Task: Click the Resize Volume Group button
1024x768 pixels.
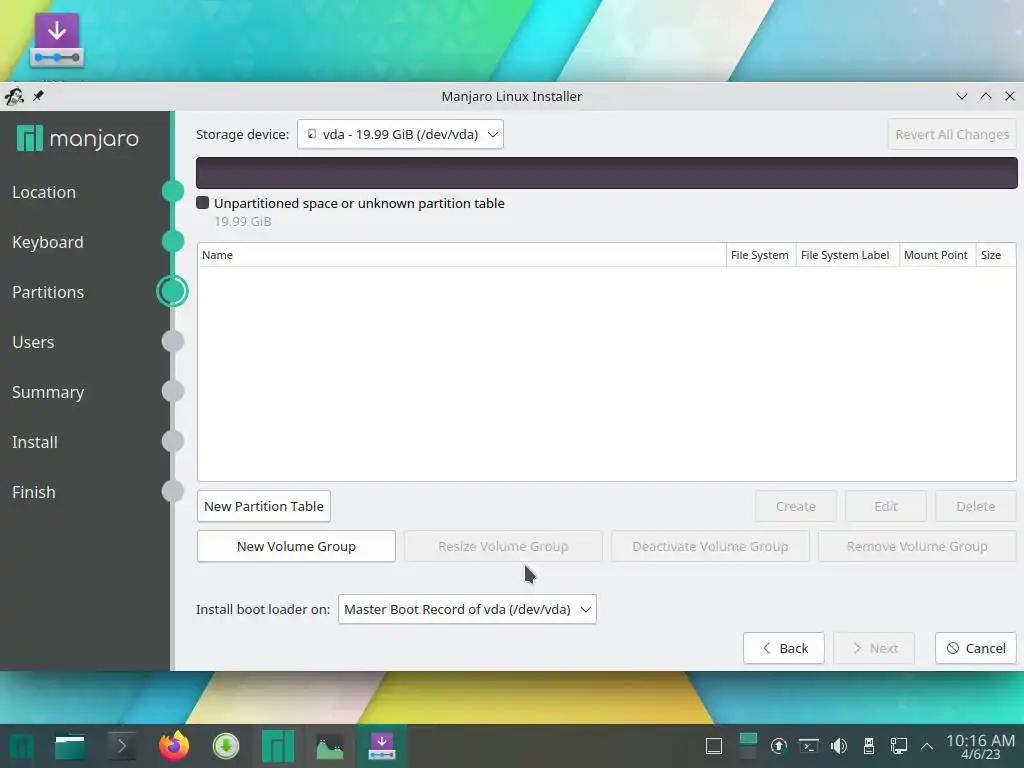Action: click(503, 547)
